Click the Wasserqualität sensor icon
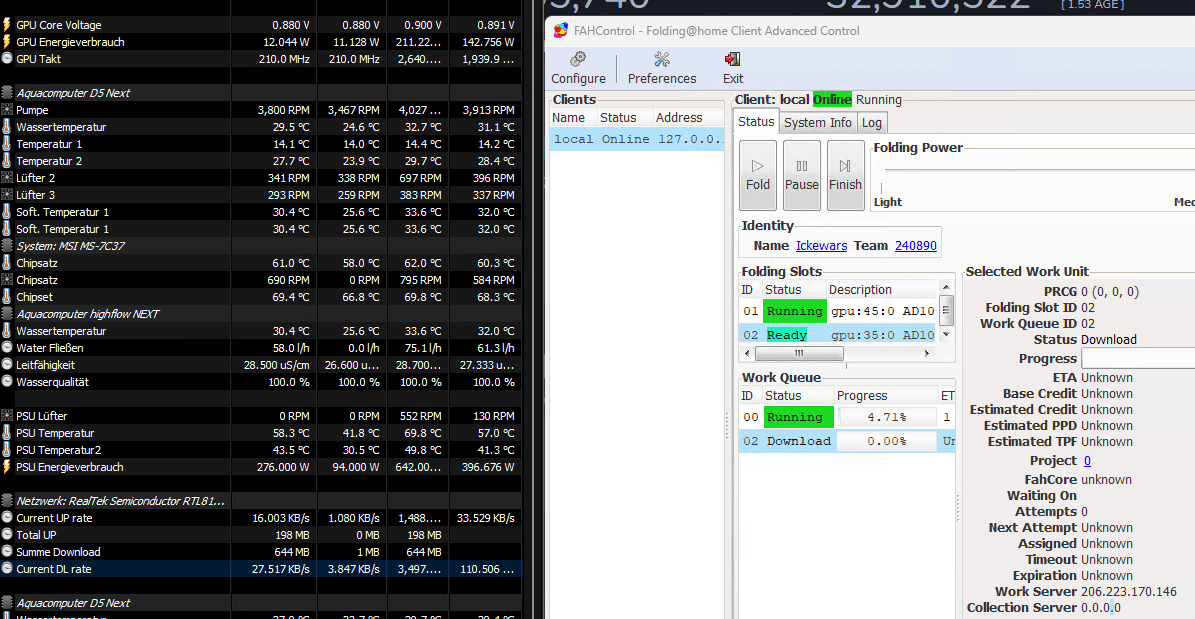 pos(8,382)
